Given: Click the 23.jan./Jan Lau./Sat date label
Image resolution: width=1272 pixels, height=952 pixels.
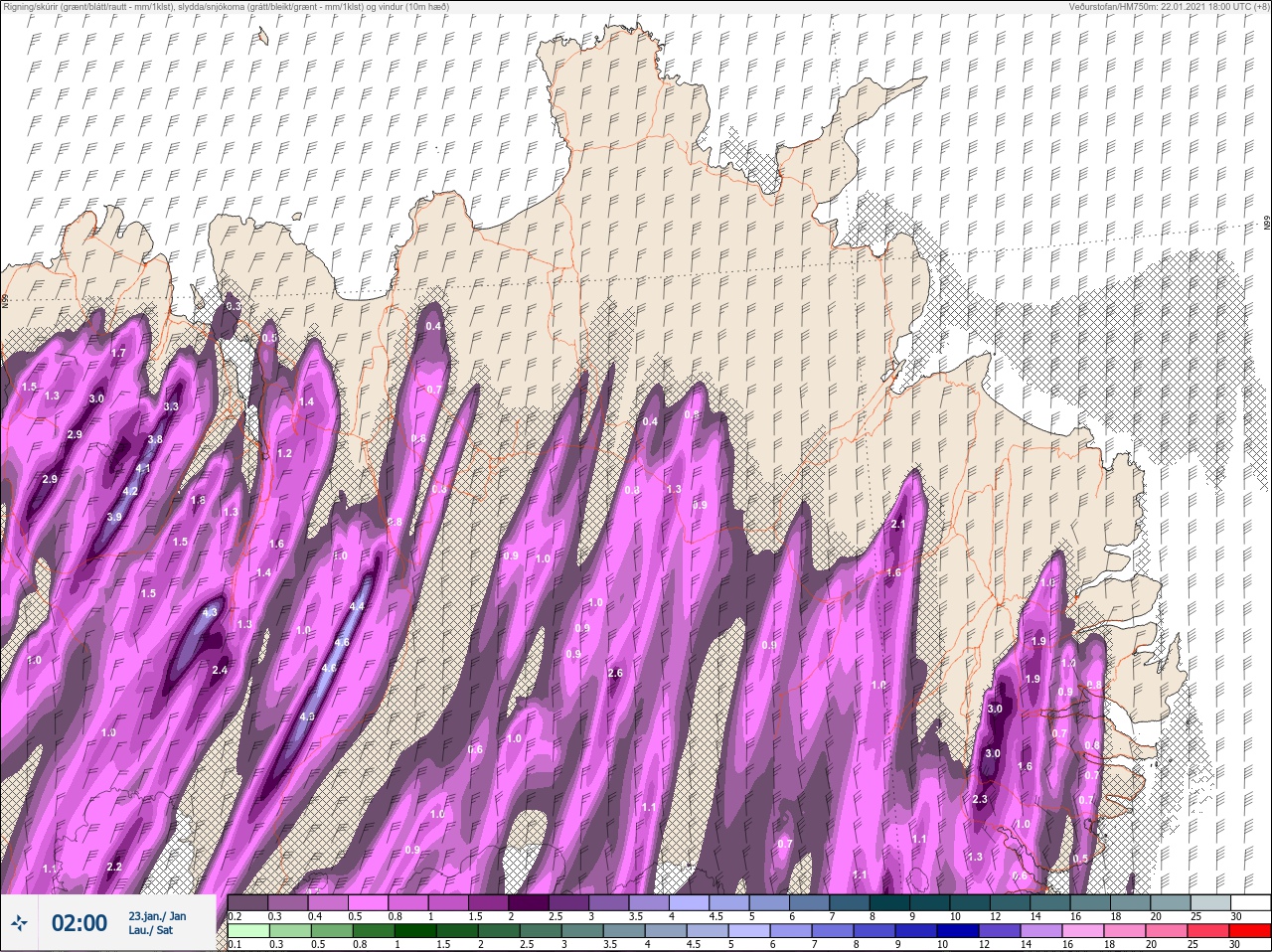Looking at the screenshot, I should coord(157,923).
